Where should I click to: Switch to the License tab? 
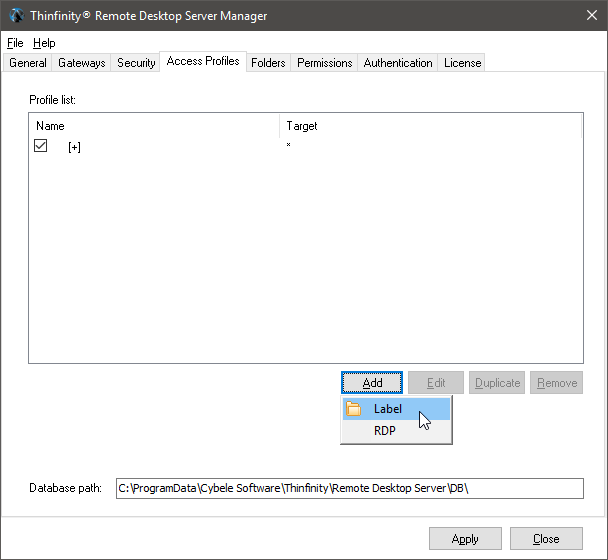point(462,63)
